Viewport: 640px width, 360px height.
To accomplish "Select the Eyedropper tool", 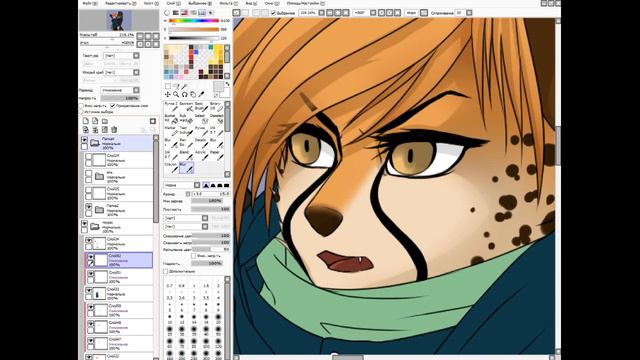I will (201, 94).
